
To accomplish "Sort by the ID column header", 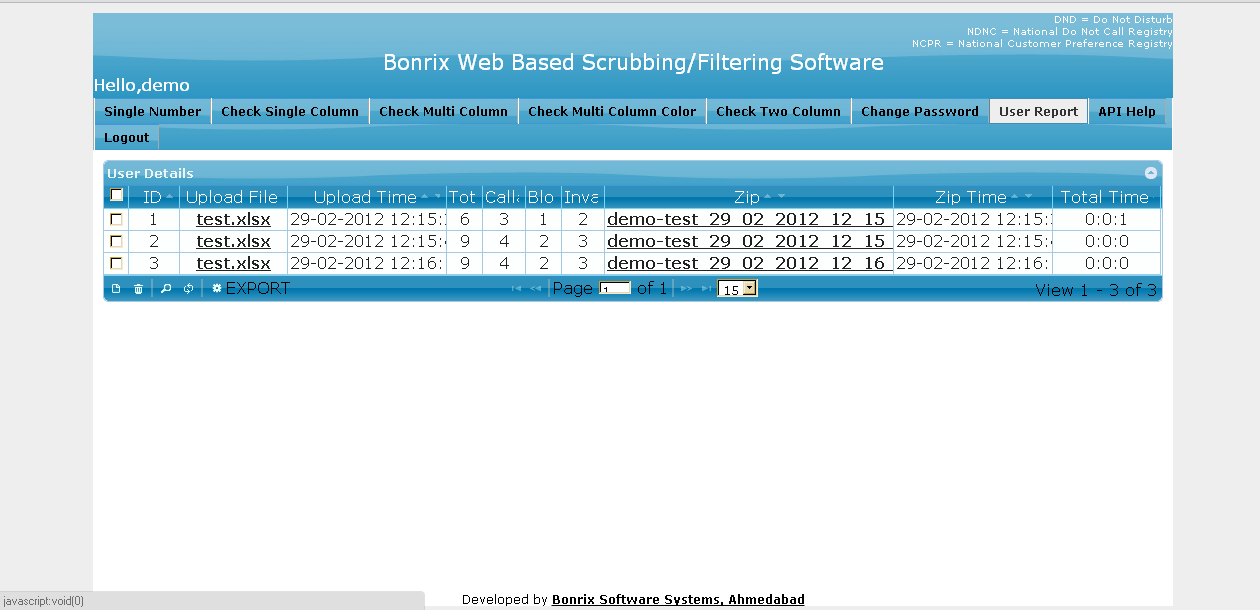I will [153, 197].
